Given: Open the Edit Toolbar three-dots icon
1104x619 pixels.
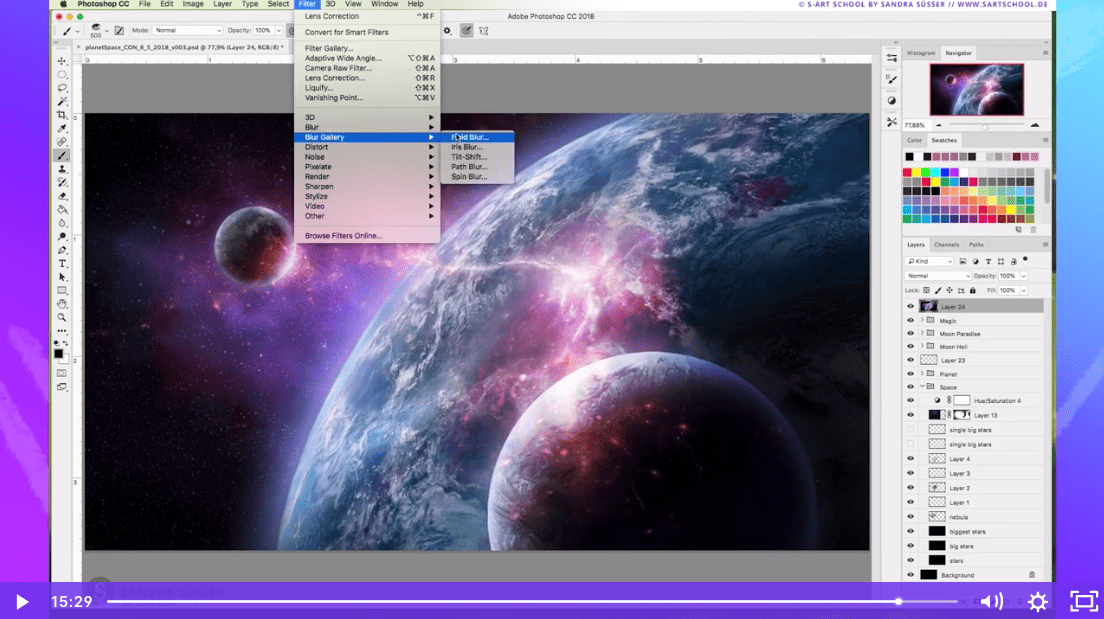Looking at the screenshot, I should (x=62, y=331).
